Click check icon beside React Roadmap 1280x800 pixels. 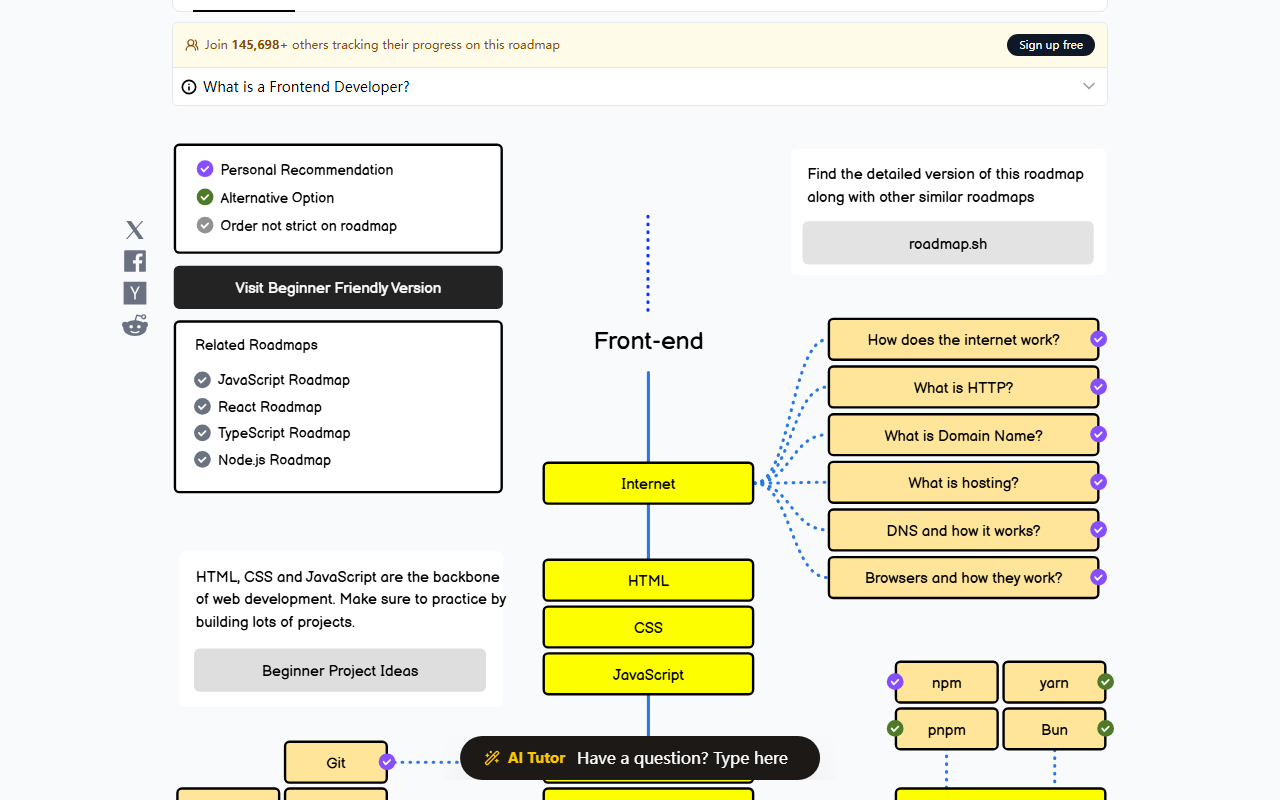click(x=203, y=407)
